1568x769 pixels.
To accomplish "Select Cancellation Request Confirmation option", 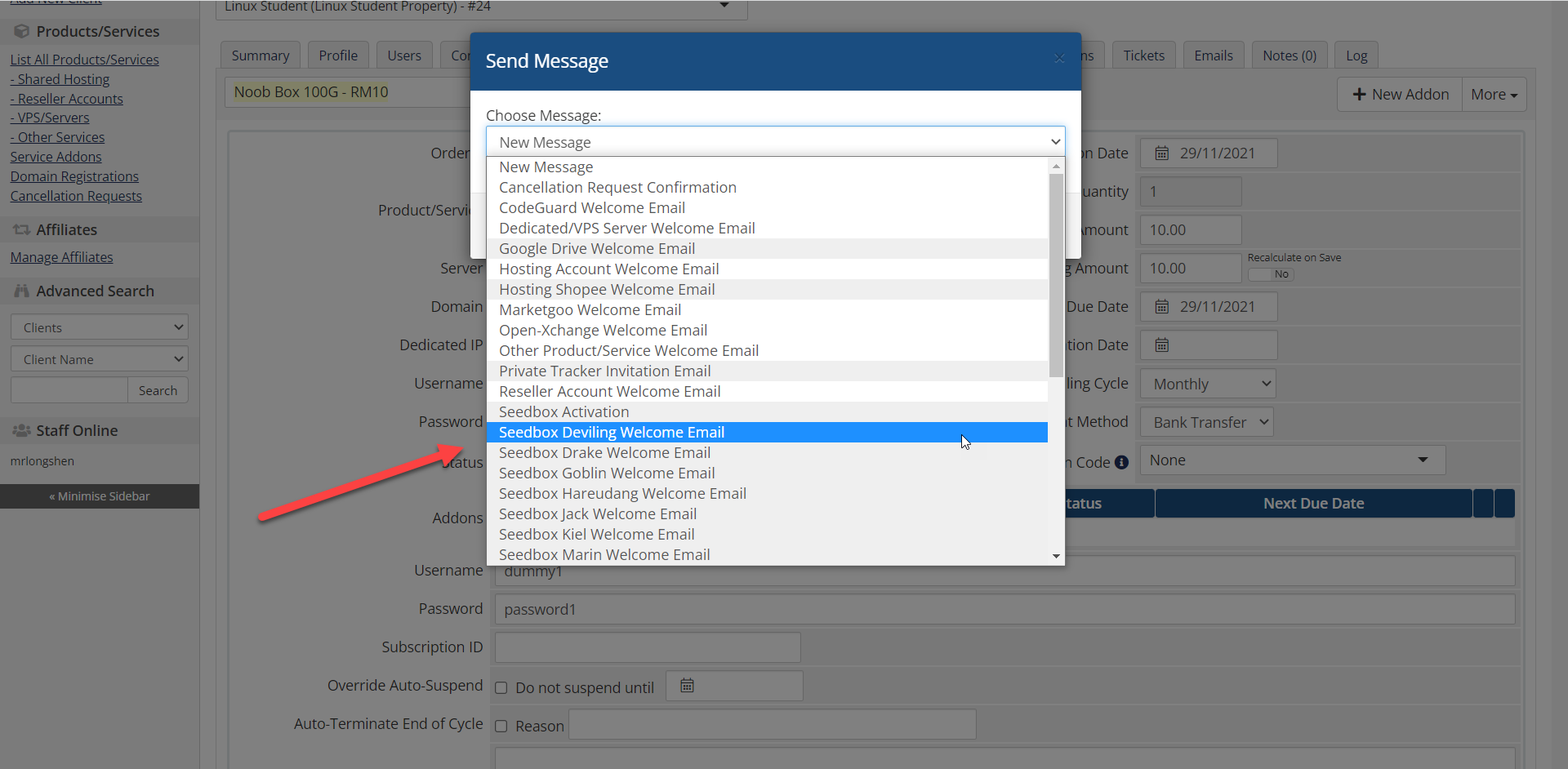I will pos(768,188).
